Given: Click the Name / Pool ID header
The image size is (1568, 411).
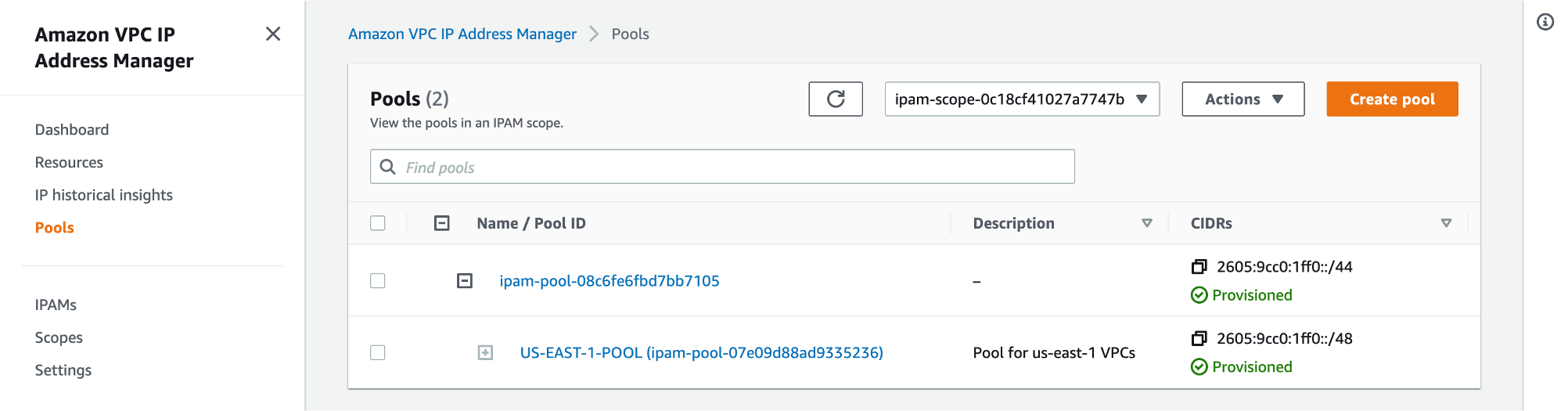Looking at the screenshot, I should pos(531,223).
